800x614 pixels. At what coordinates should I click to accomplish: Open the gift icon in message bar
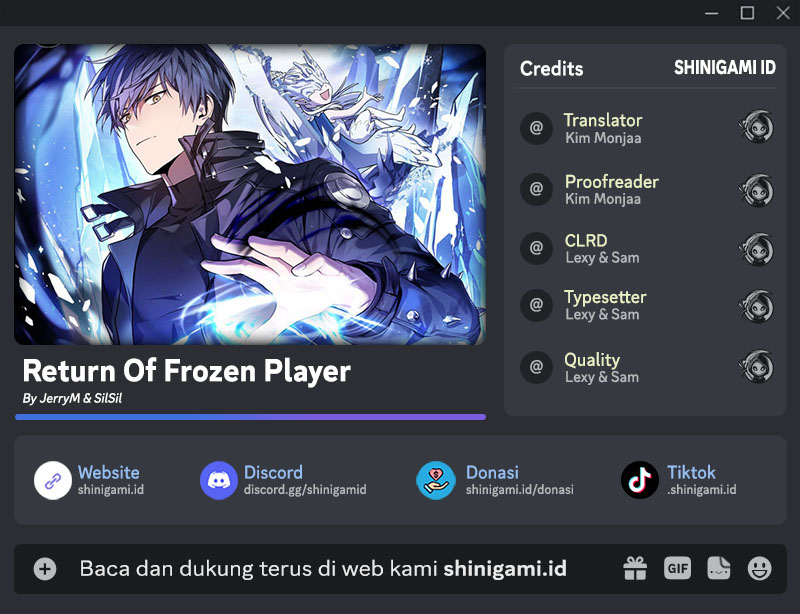(x=635, y=568)
